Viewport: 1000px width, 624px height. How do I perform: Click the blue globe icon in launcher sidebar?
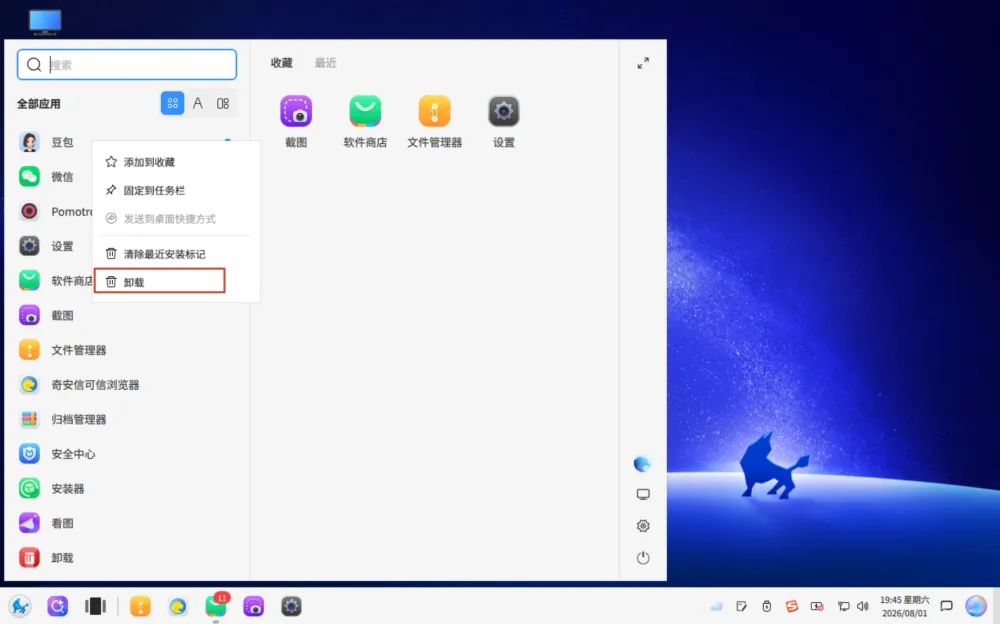pos(642,464)
